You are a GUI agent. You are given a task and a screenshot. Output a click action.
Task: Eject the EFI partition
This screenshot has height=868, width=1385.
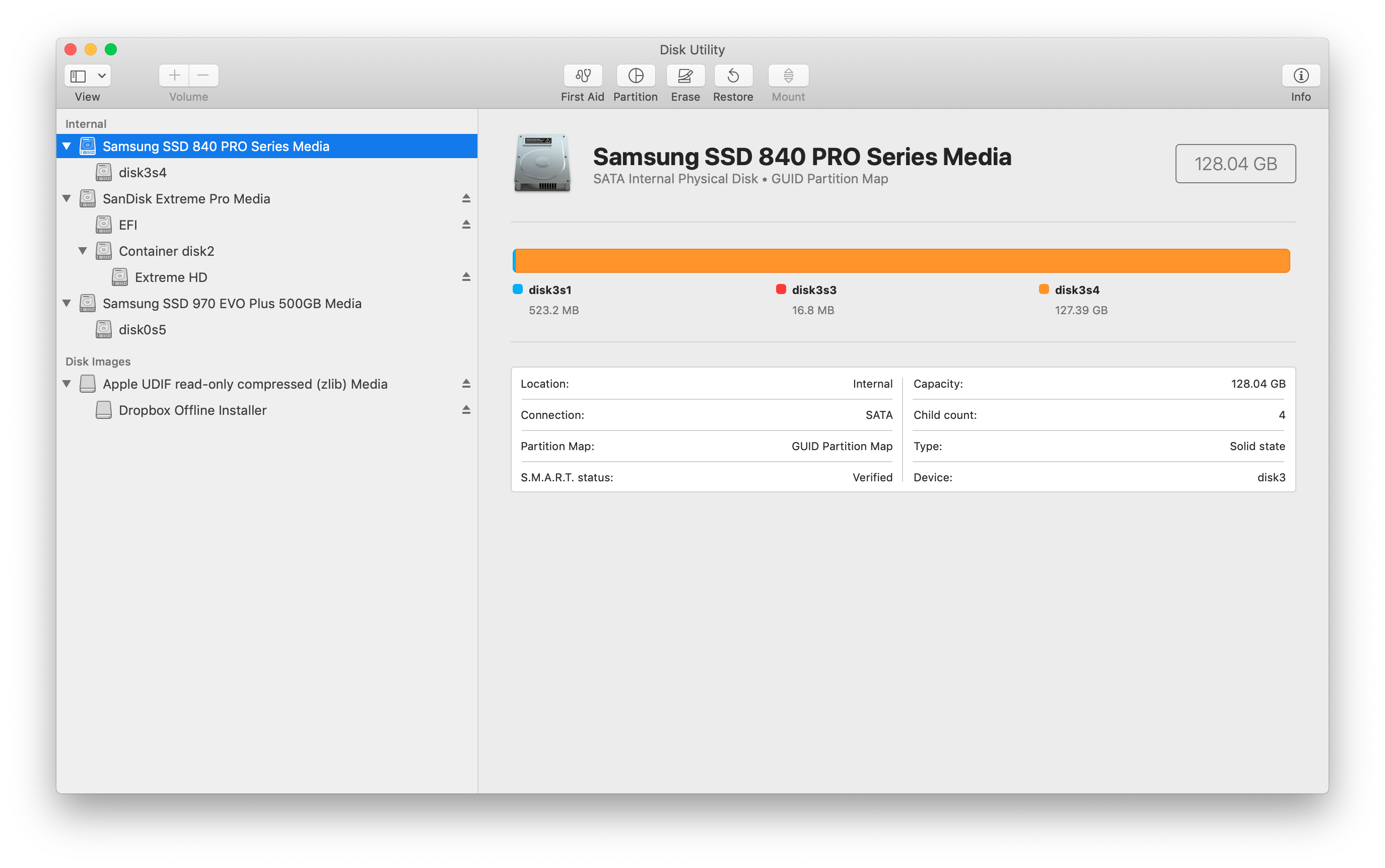click(x=466, y=225)
